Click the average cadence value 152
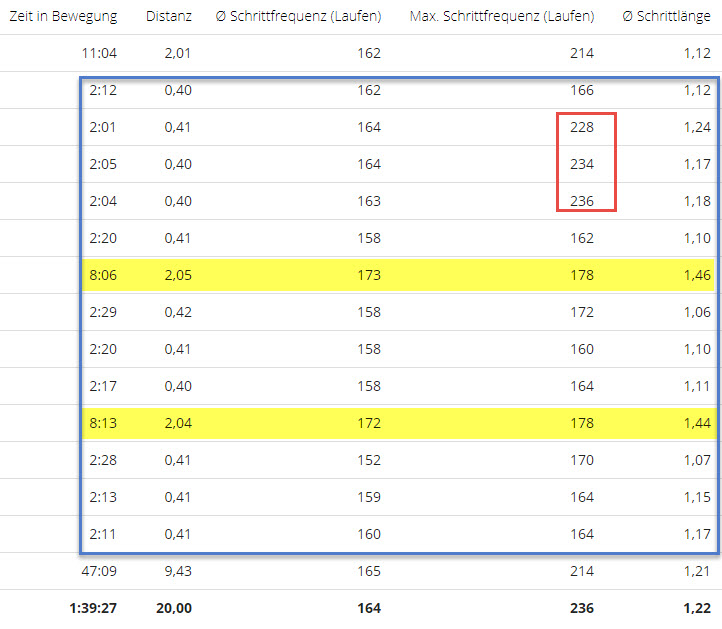The width and height of the screenshot is (722, 629). pyautogui.click(x=368, y=460)
